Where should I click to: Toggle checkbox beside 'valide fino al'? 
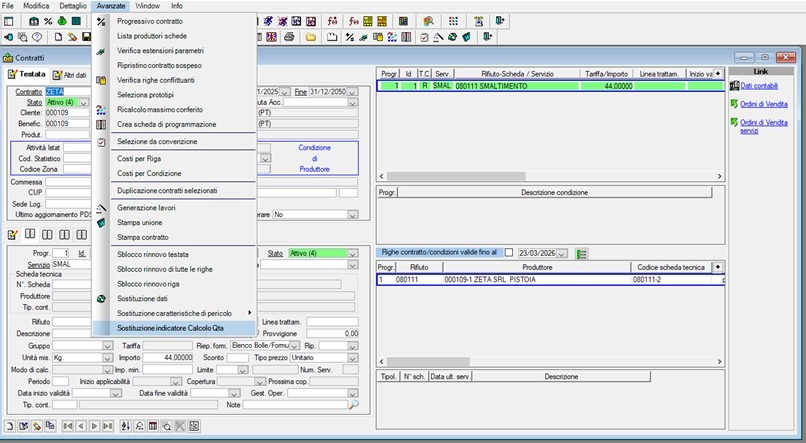coord(509,252)
